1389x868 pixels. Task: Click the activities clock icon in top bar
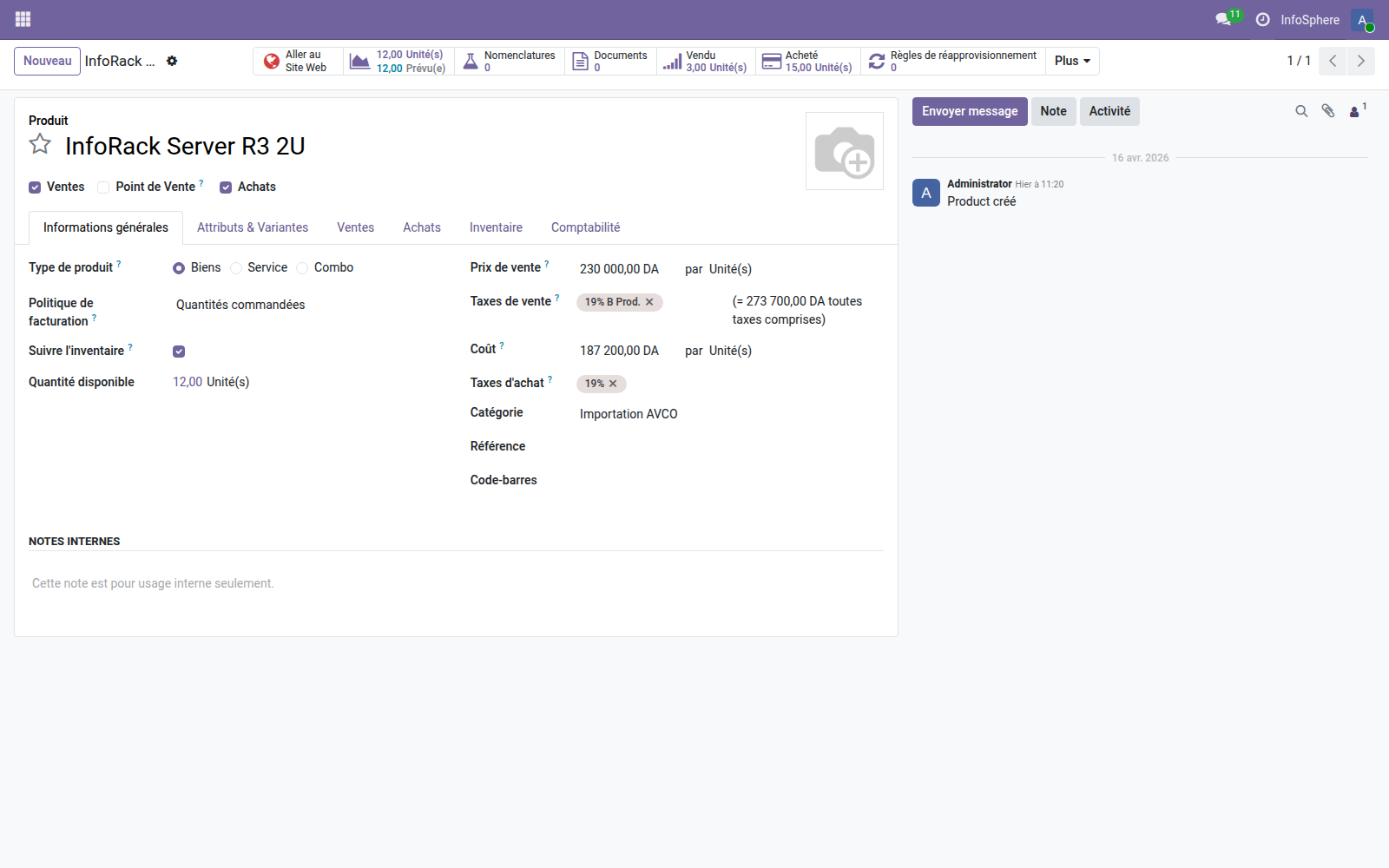point(1262,19)
